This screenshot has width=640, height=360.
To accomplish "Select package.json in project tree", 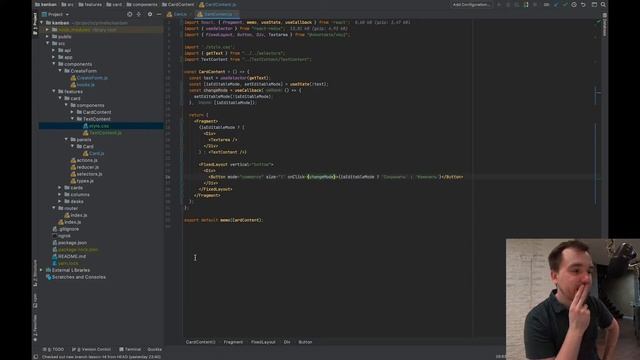I will (x=69, y=243).
